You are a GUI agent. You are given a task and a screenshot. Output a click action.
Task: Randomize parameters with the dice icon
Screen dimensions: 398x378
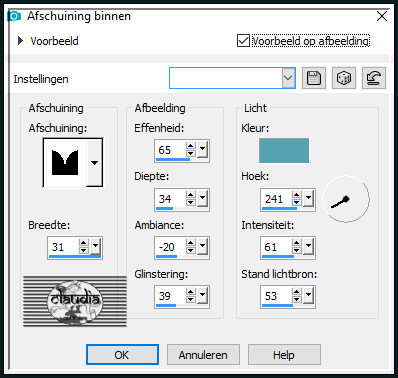pos(344,78)
